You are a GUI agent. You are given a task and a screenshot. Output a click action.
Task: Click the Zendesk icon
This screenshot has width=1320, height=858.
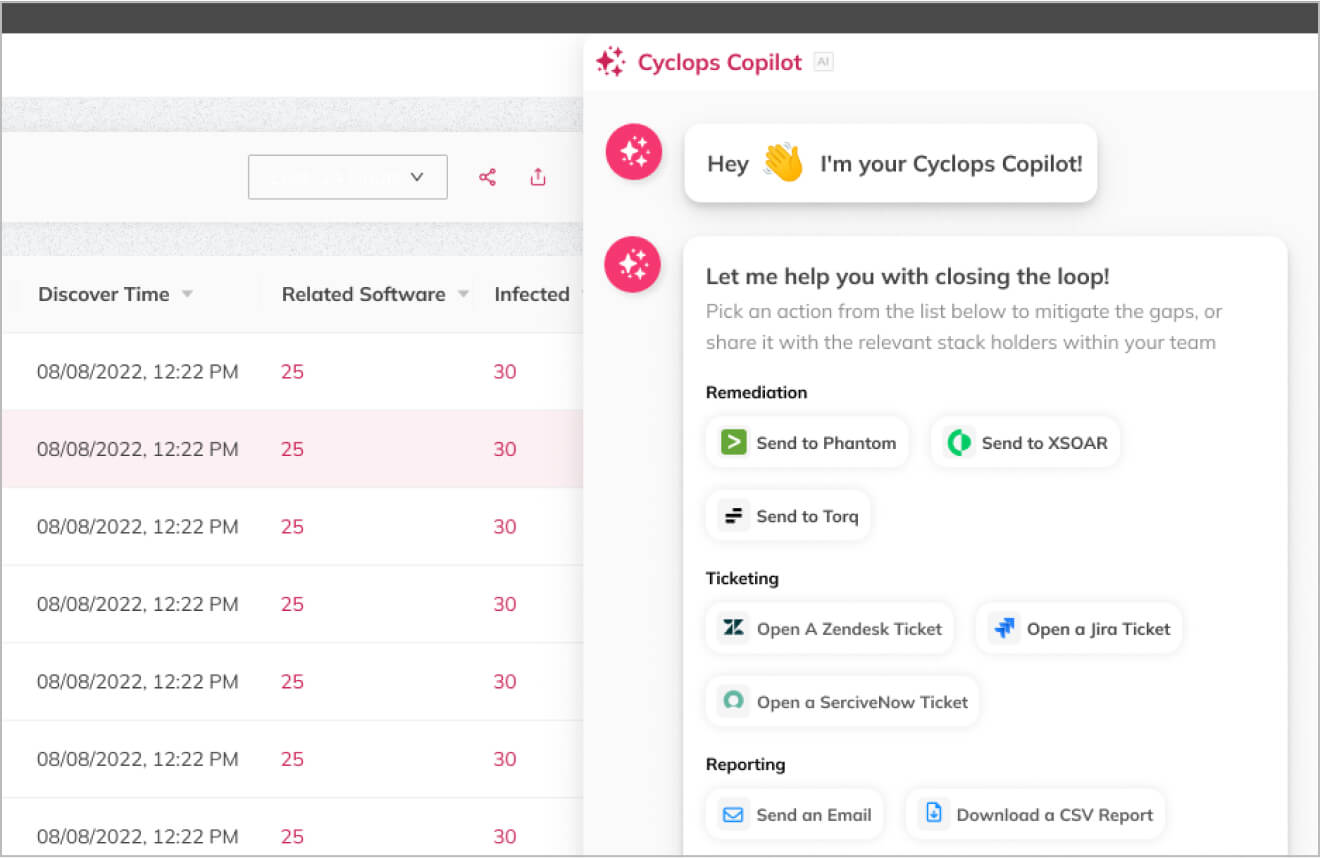click(x=731, y=628)
